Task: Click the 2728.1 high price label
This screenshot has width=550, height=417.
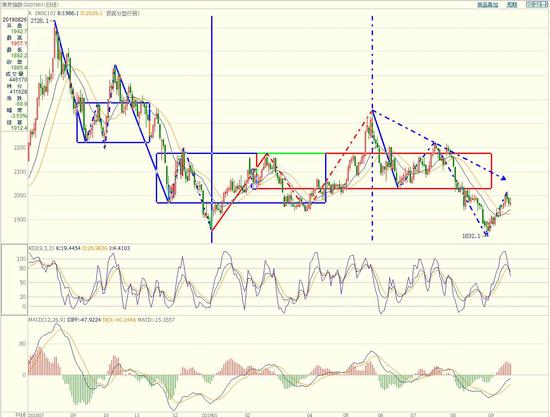Action: click(40, 21)
